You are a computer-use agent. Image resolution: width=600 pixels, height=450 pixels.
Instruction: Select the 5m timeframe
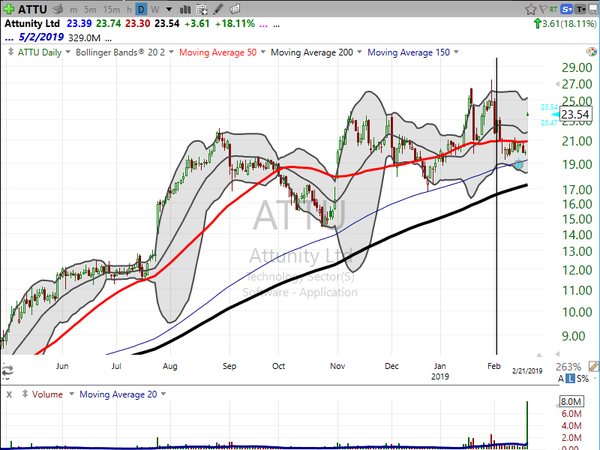click(90, 9)
